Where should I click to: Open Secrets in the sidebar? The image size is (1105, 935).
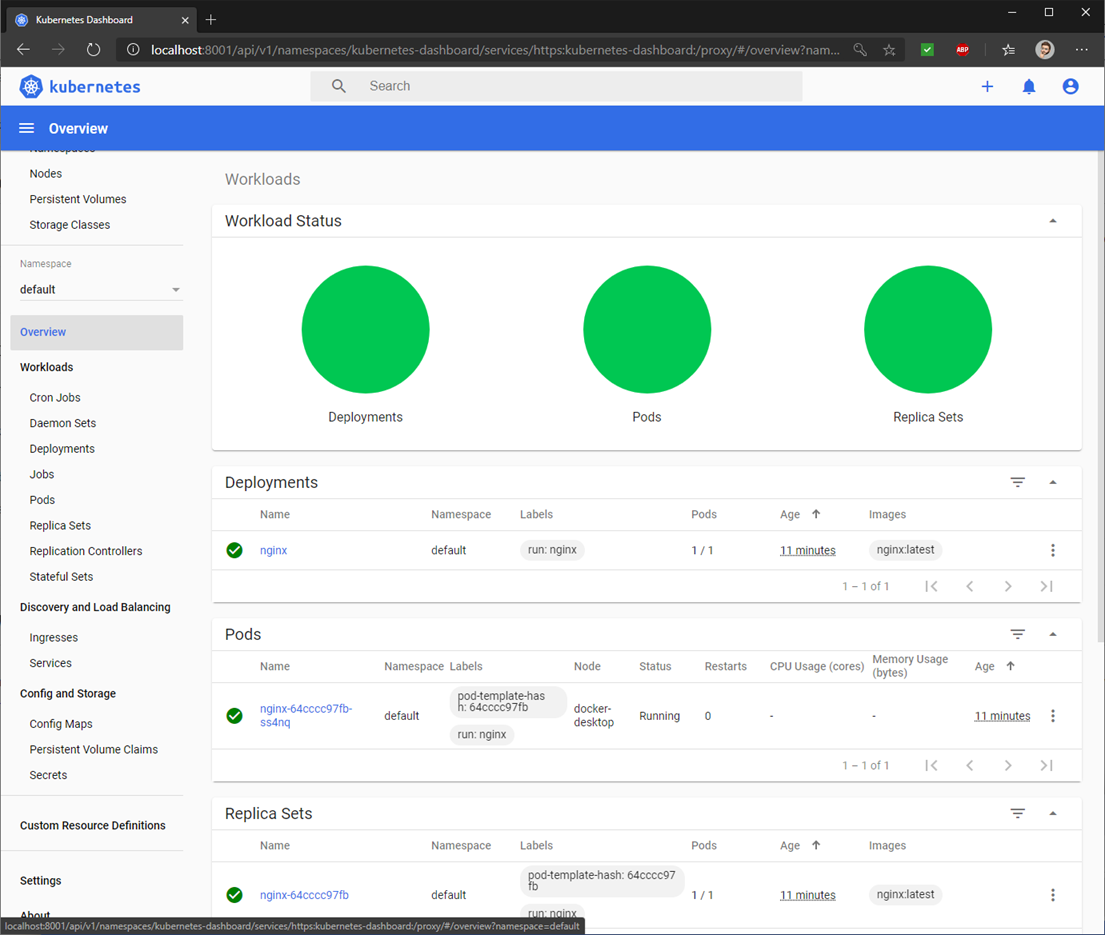pos(48,775)
